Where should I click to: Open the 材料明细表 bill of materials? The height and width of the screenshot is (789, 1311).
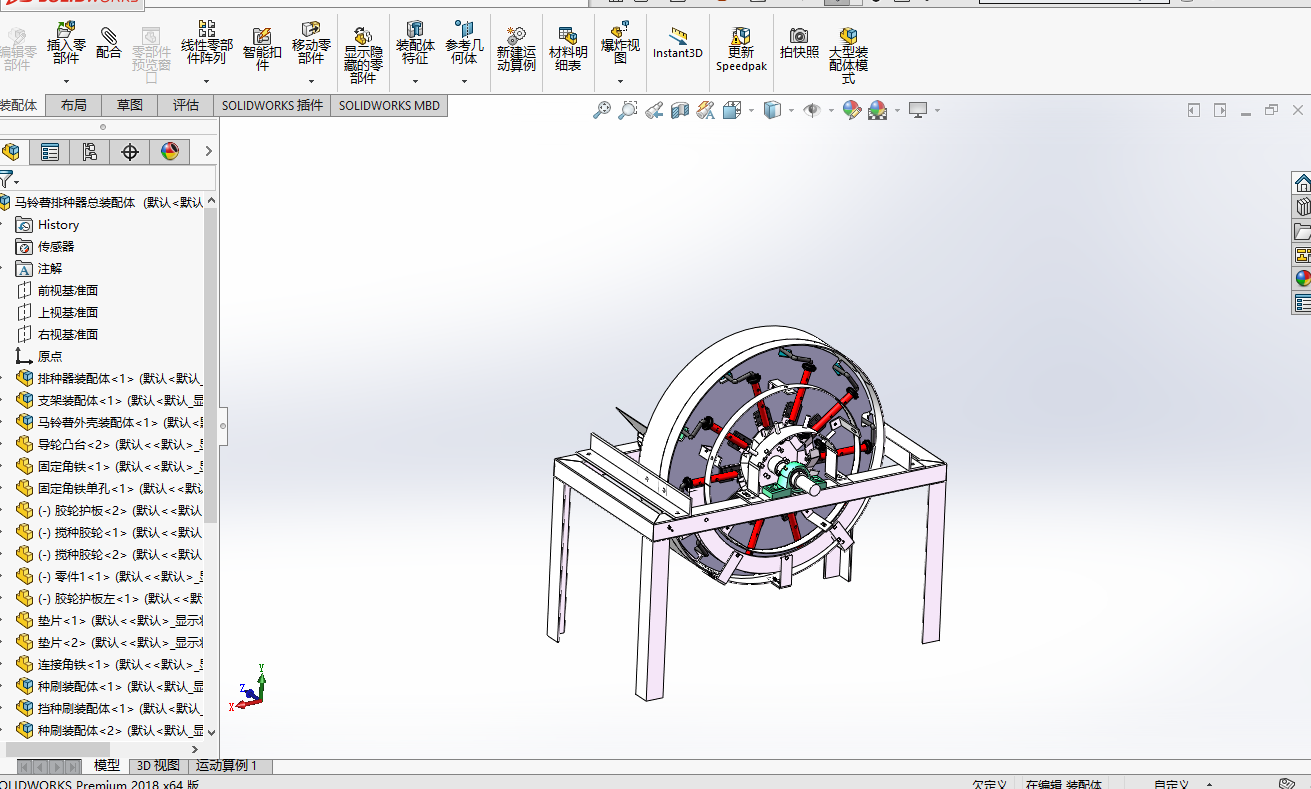point(568,49)
